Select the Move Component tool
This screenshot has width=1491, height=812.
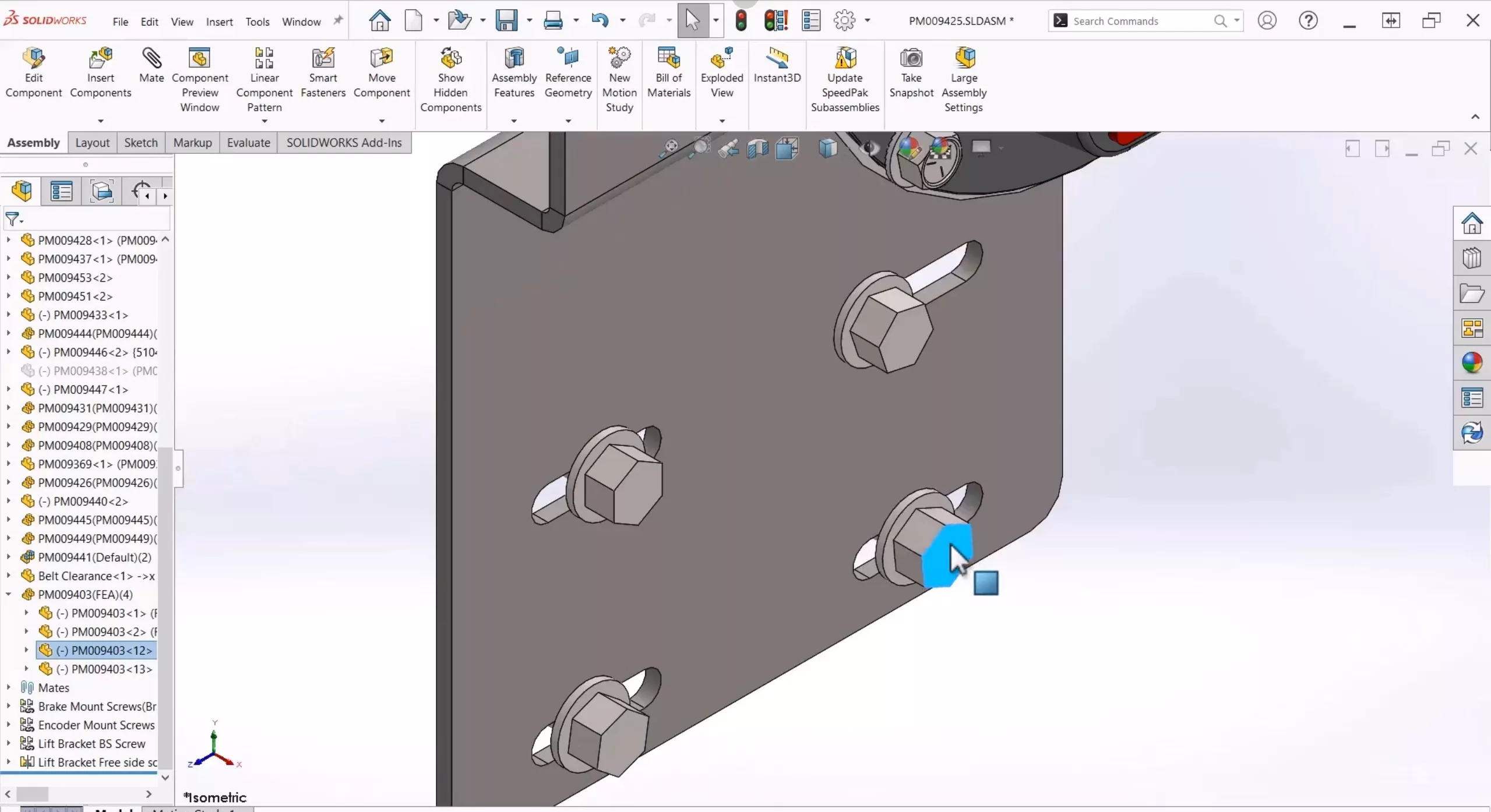click(x=382, y=70)
